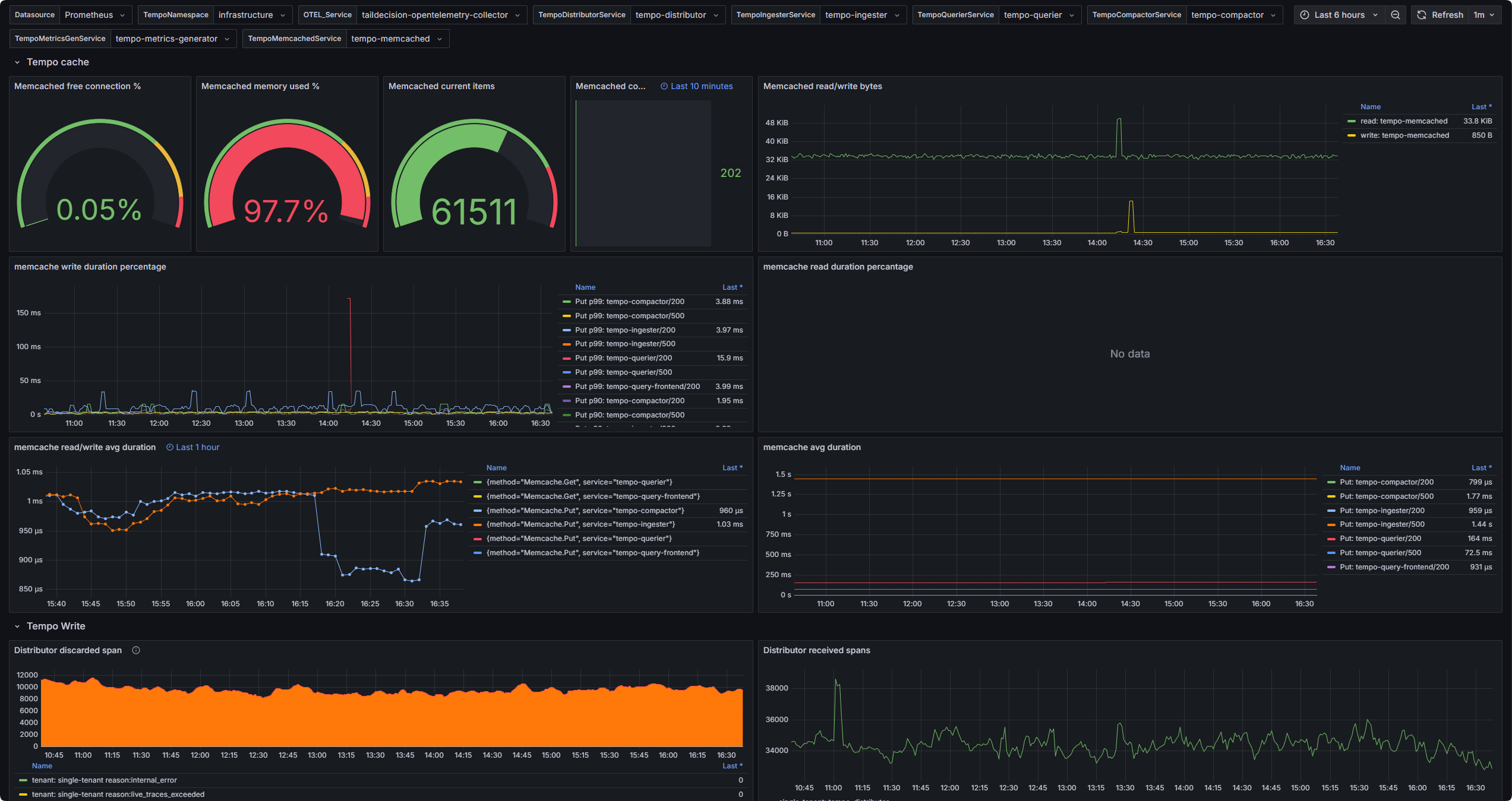Collapse the Tempo cache row chevron
The width and height of the screenshot is (1512, 801).
(x=17, y=62)
